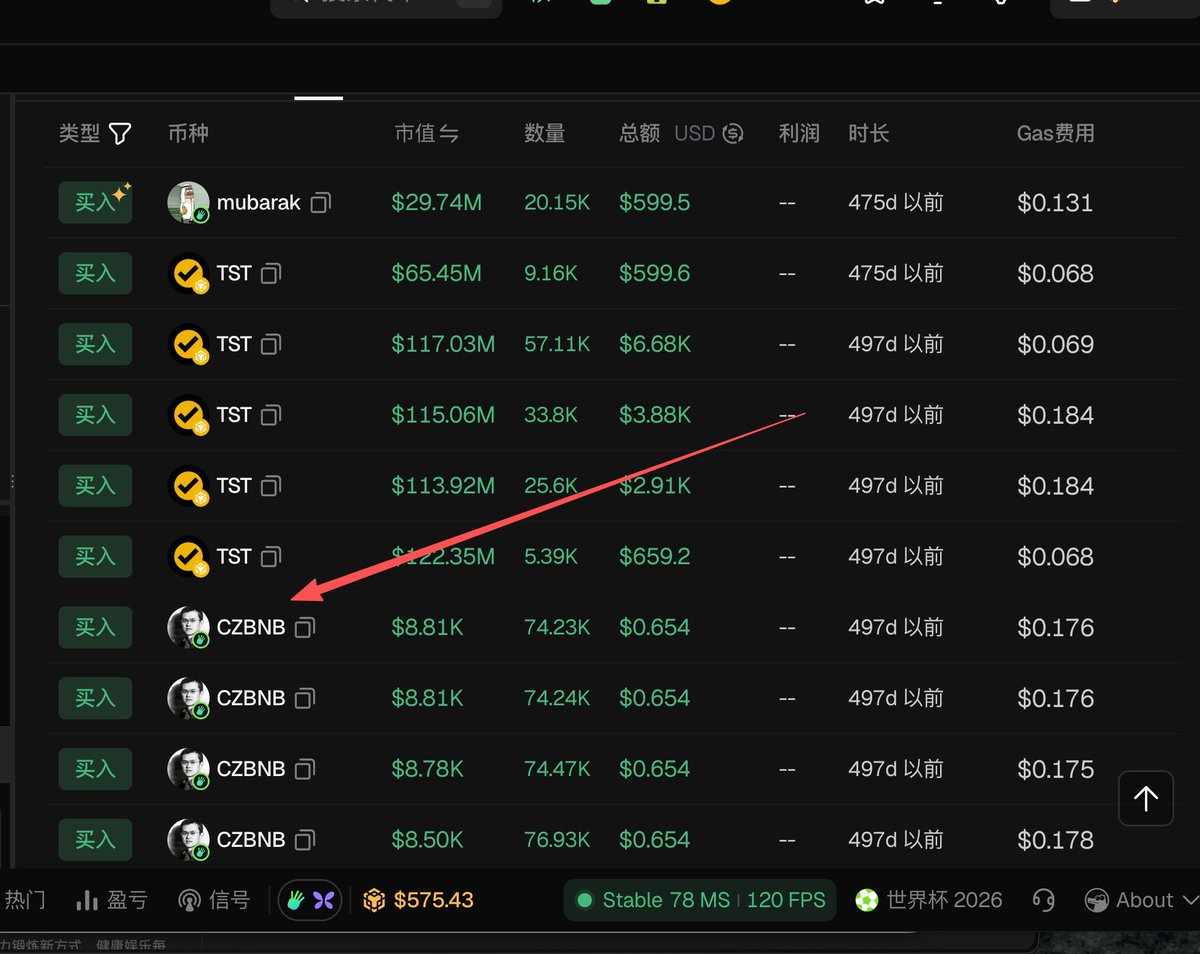Image resolution: width=1200 pixels, height=954 pixels.
Task: Click the 总额 column header
Action: tap(640, 133)
